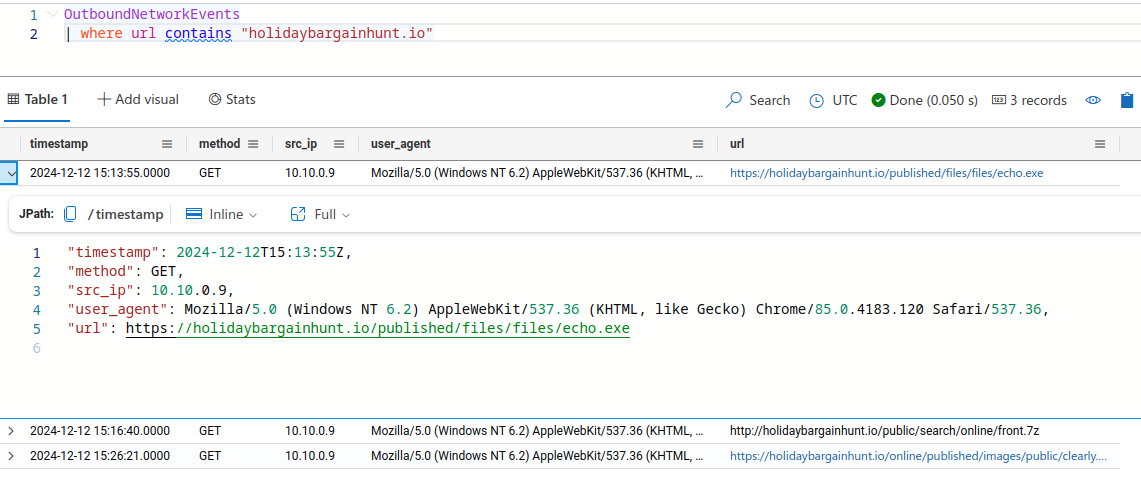1141x479 pixels.
Task: Expand the 15:26:21 result row
Action: pos(11,456)
